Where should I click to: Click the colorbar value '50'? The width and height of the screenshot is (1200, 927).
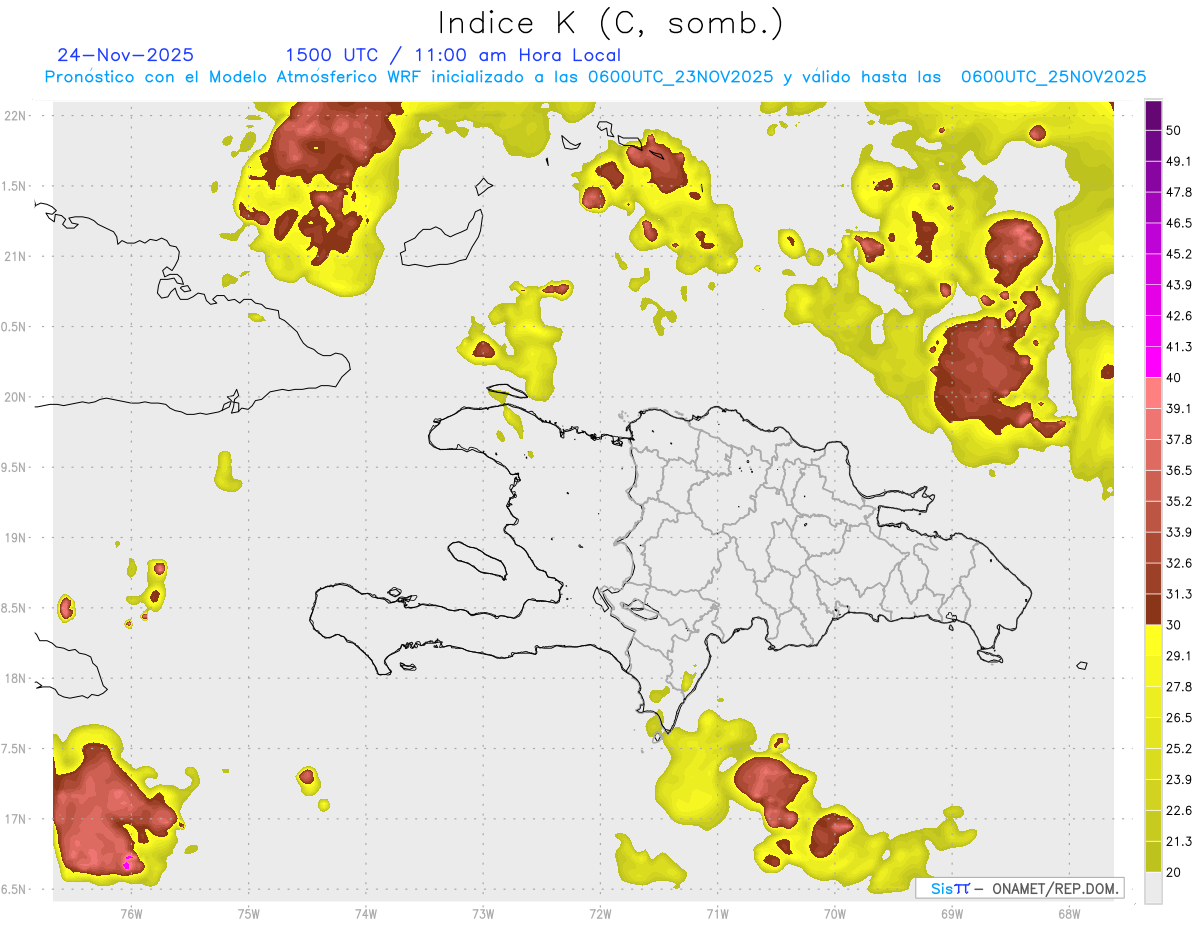click(x=1174, y=130)
